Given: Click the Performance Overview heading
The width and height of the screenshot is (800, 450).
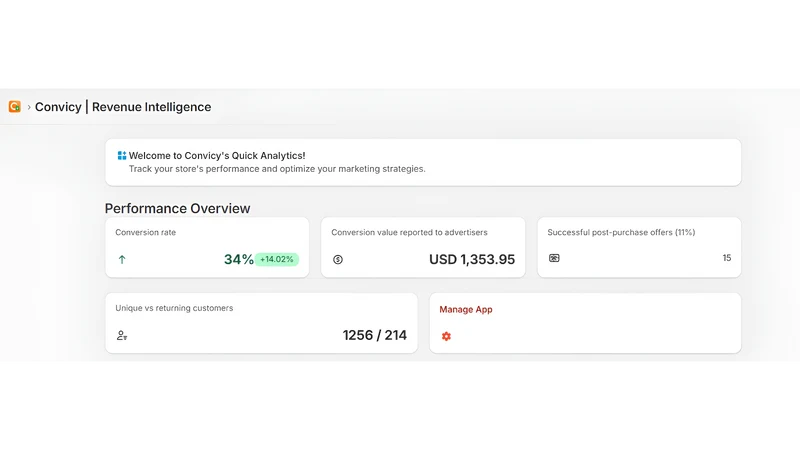Looking at the screenshot, I should [x=178, y=208].
